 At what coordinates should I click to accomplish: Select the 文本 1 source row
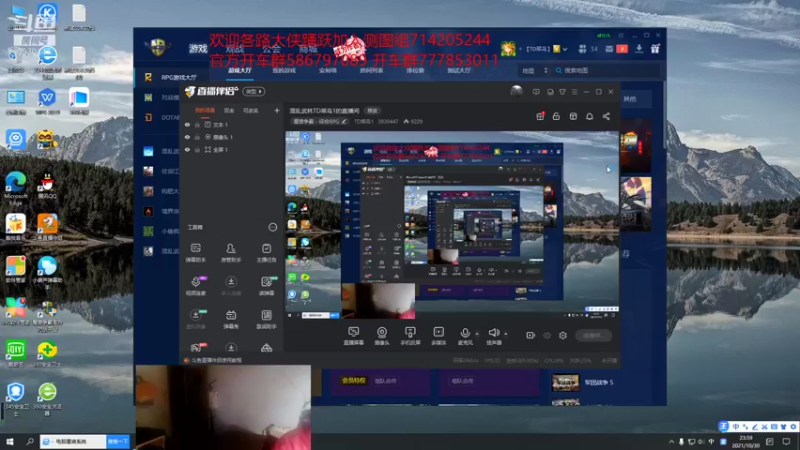coord(232,124)
